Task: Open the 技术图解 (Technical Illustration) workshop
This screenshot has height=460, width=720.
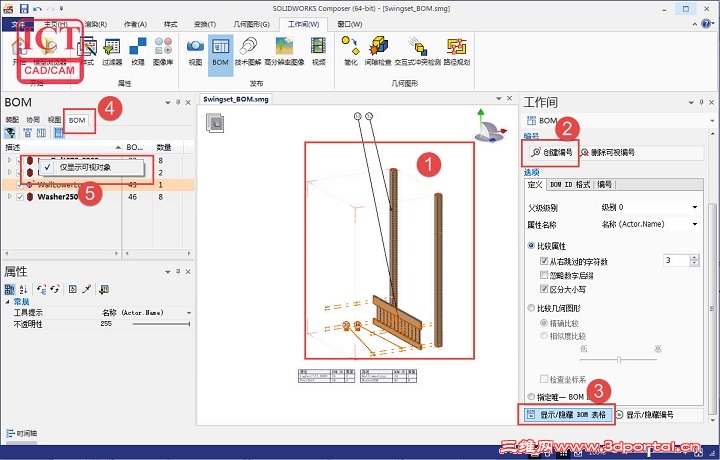Action: tap(248, 51)
